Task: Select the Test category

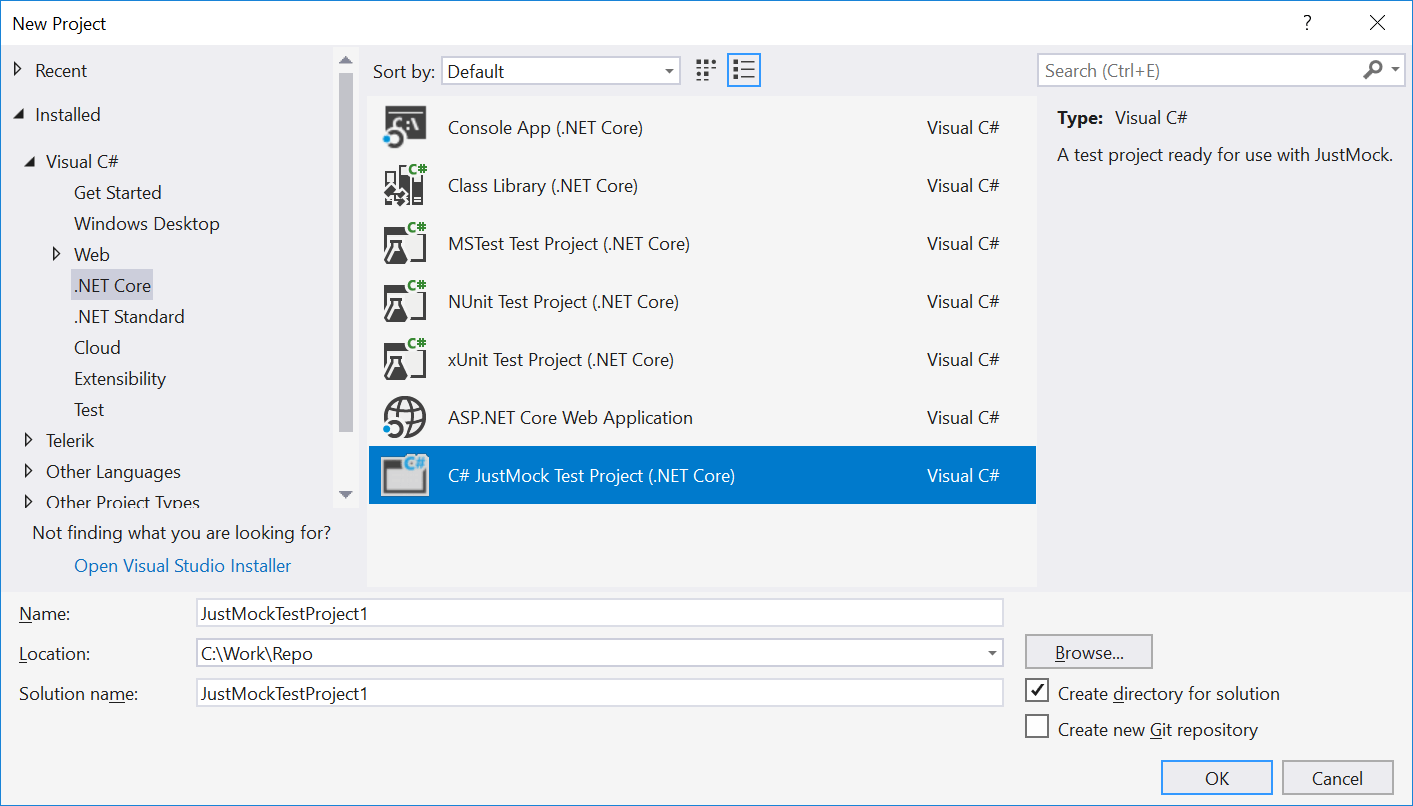Action: [89, 409]
